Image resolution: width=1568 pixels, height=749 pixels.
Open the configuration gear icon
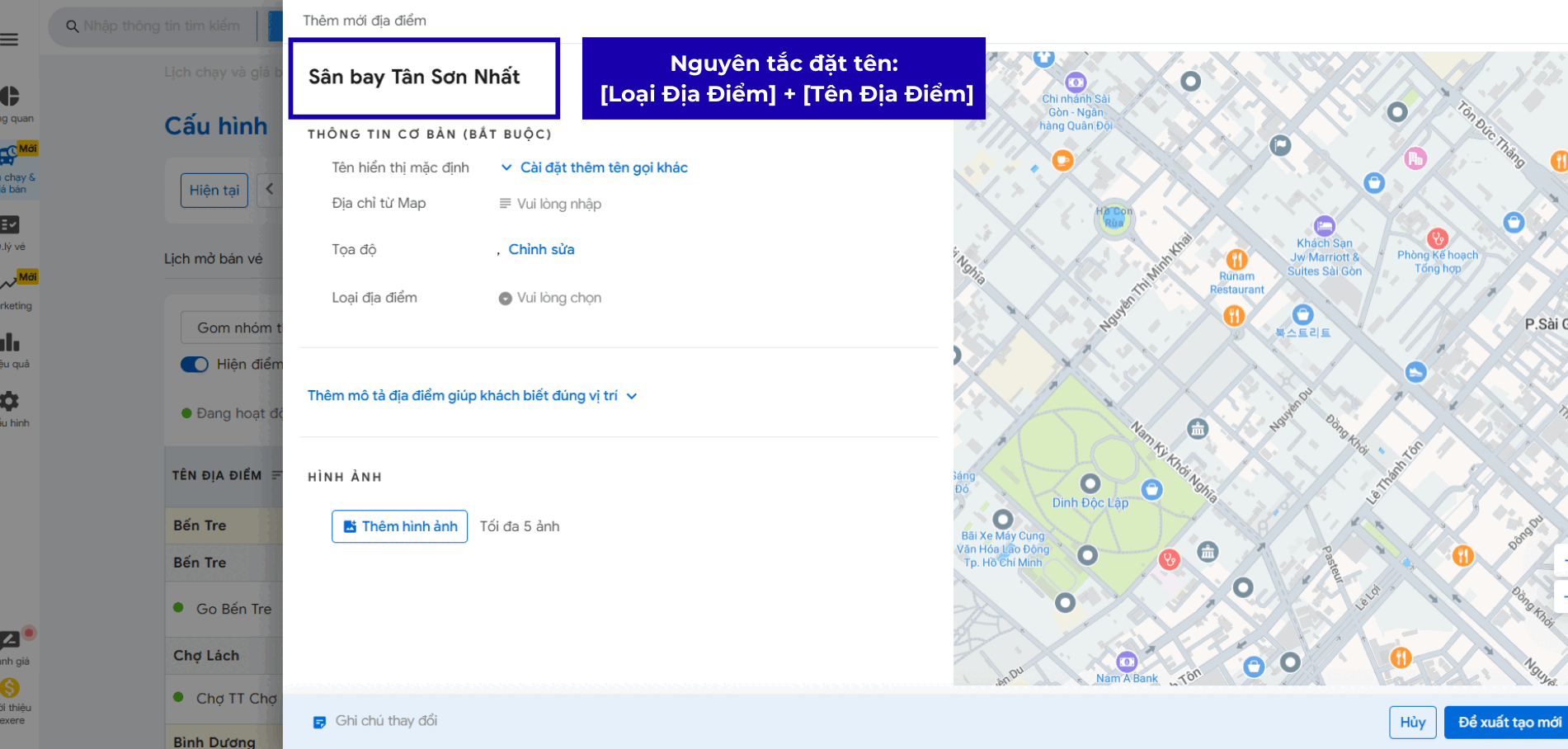pyautogui.click(x=10, y=401)
